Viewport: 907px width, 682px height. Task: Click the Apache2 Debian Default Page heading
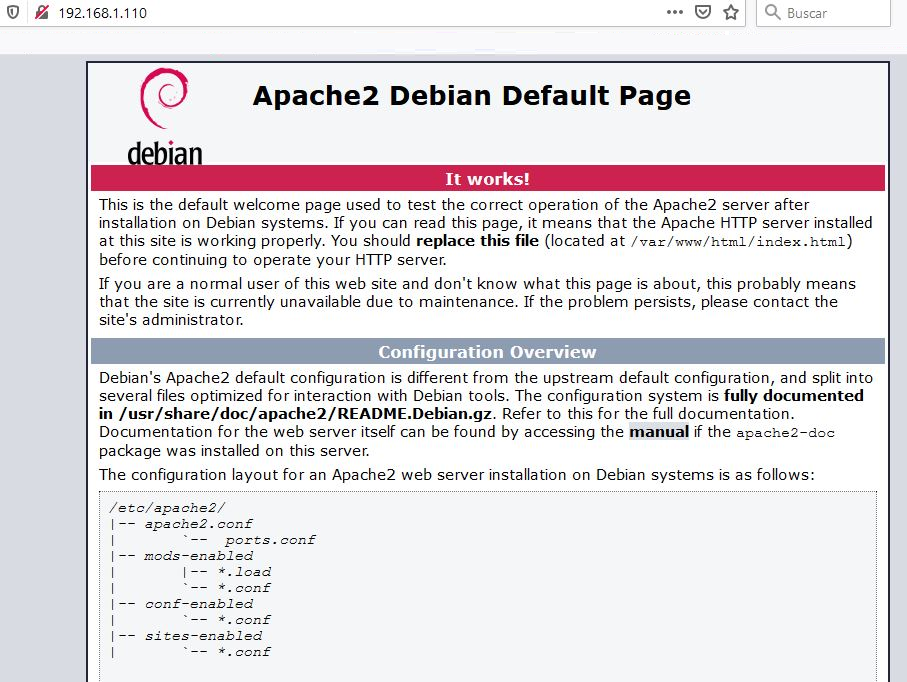click(x=471, y=95)
